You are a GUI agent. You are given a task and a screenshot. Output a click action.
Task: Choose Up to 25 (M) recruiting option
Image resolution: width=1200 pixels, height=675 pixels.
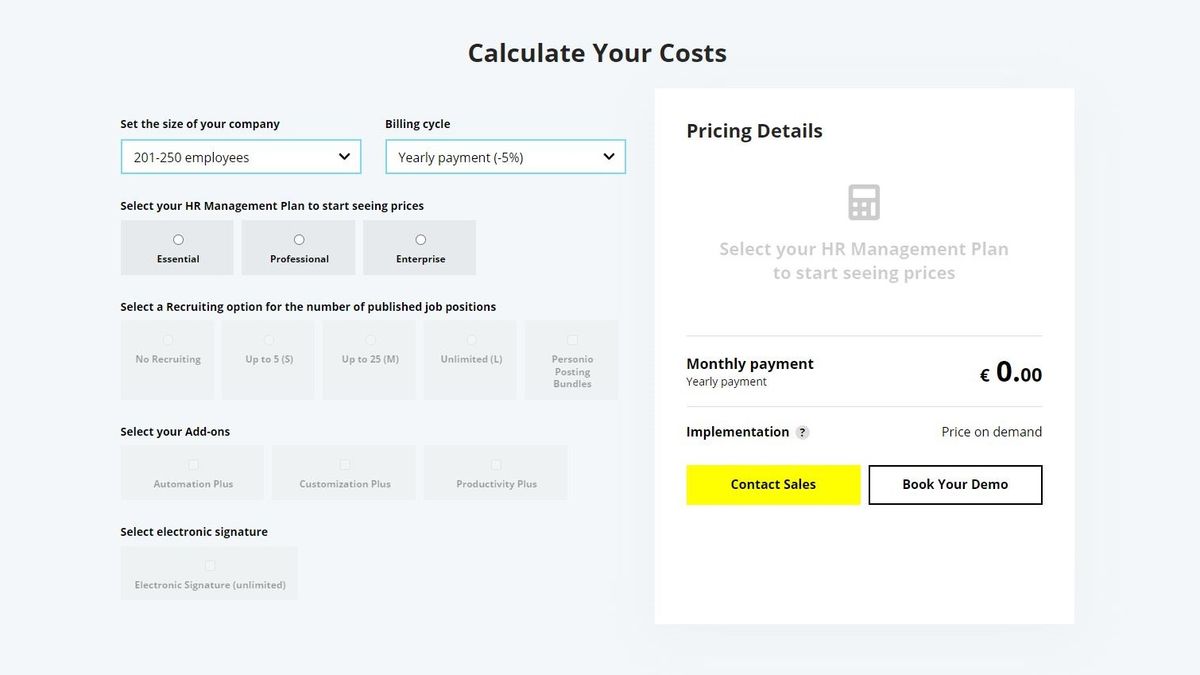click(x=370, y=360)
